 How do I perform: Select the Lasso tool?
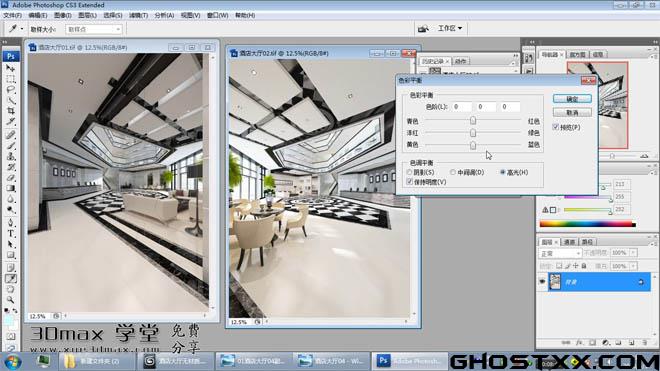[x=11, y=90]
